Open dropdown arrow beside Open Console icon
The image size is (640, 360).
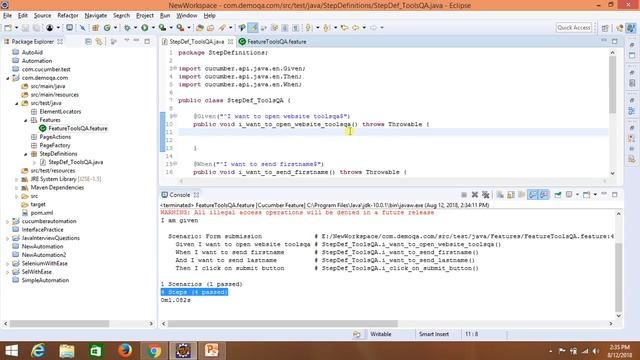(595, 195)
